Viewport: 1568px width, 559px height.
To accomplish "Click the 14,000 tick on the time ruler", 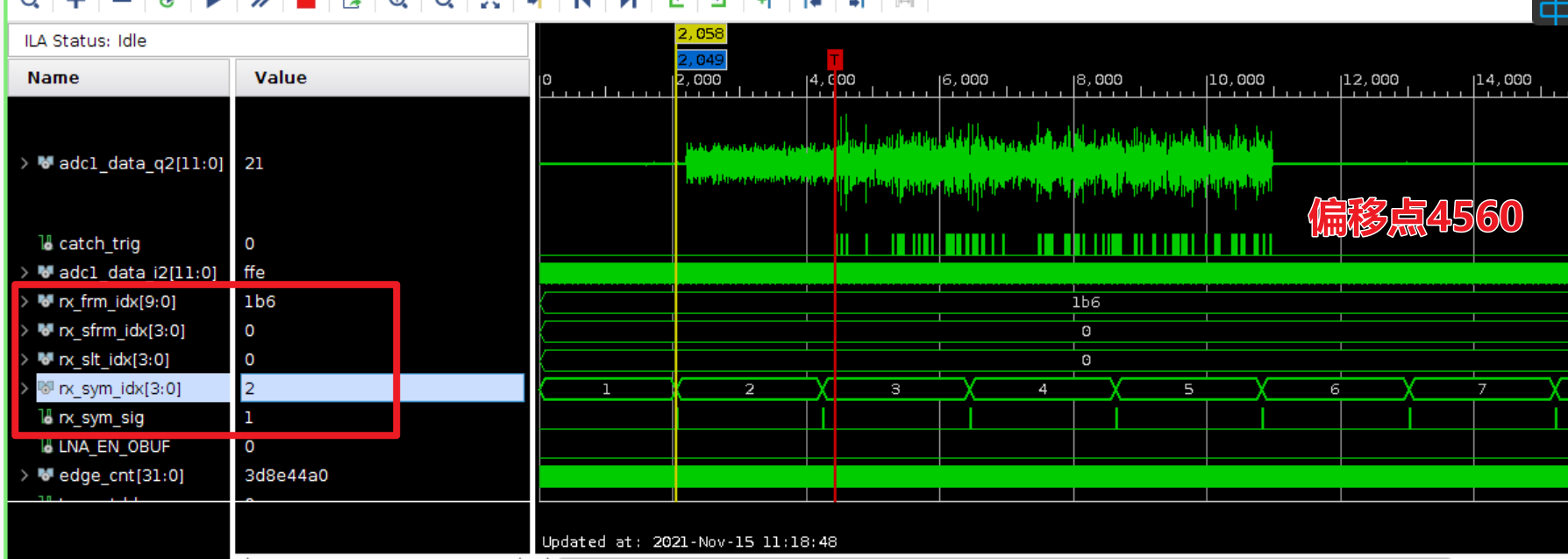I will [1504, 80].
